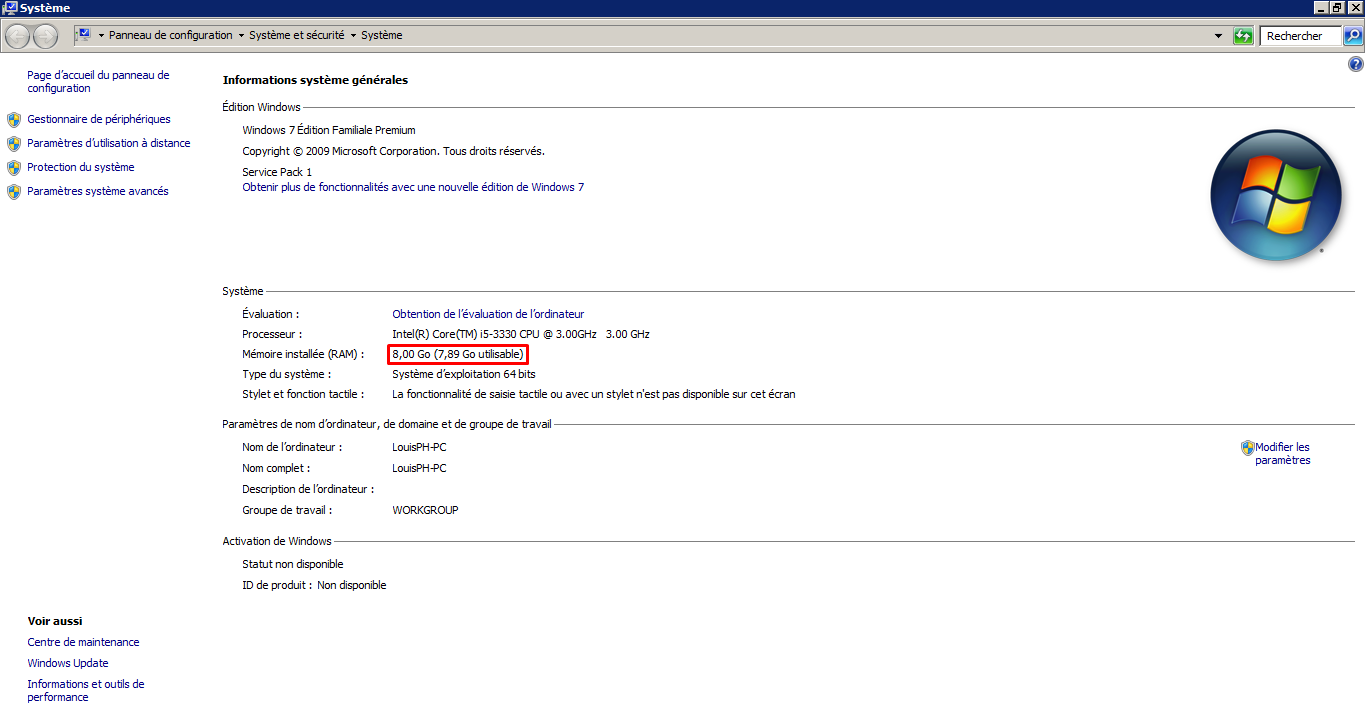
Task: Select Système et sécurité in the breadcrumb
Action: pos(296,35)
